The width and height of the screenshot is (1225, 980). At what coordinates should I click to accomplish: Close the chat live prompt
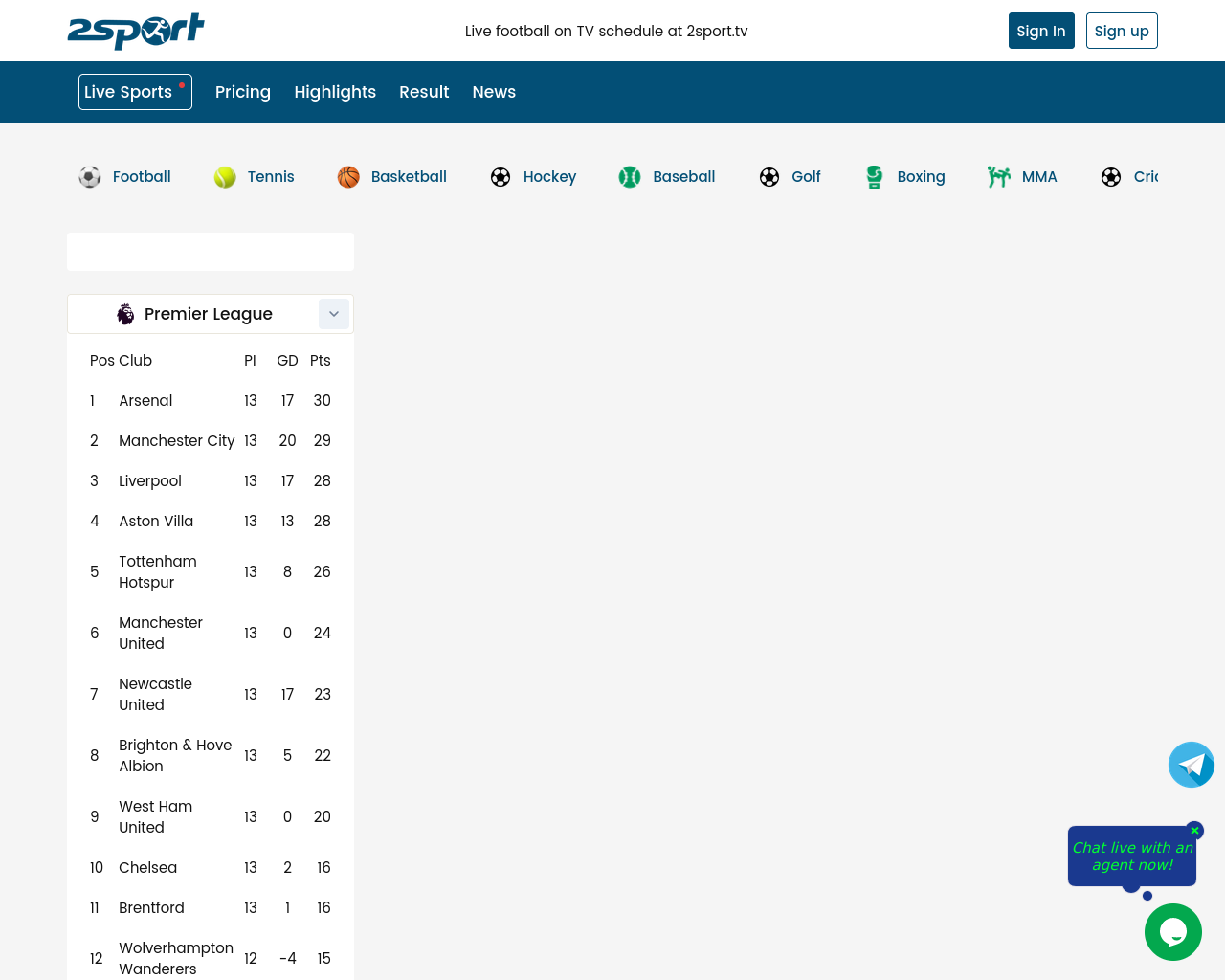point(1194,831)
